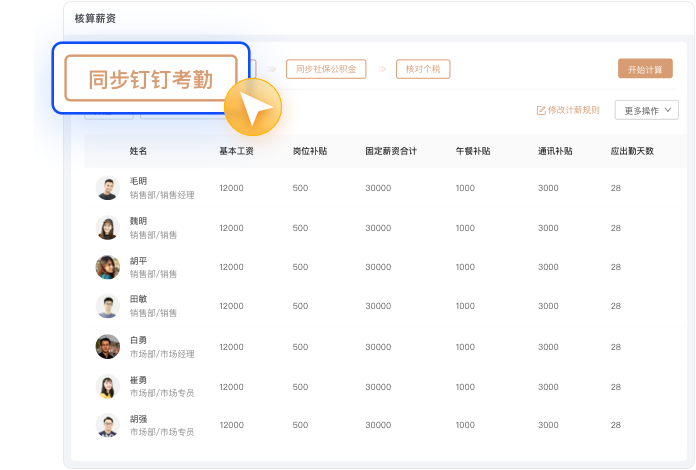Screen dimensions: 696x470
Task: Click the 通讯补贴 column header
Action: [555, 151]
